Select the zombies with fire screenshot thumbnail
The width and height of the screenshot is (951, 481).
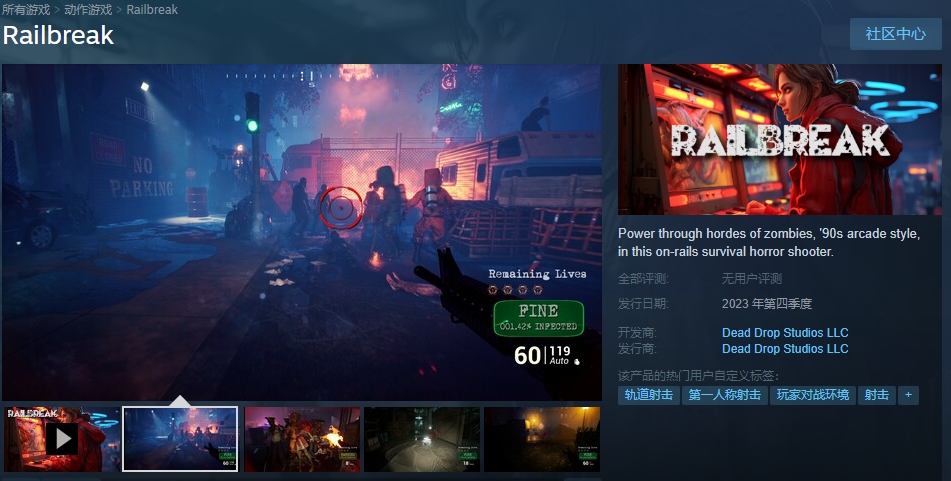(x=302, y=439)
